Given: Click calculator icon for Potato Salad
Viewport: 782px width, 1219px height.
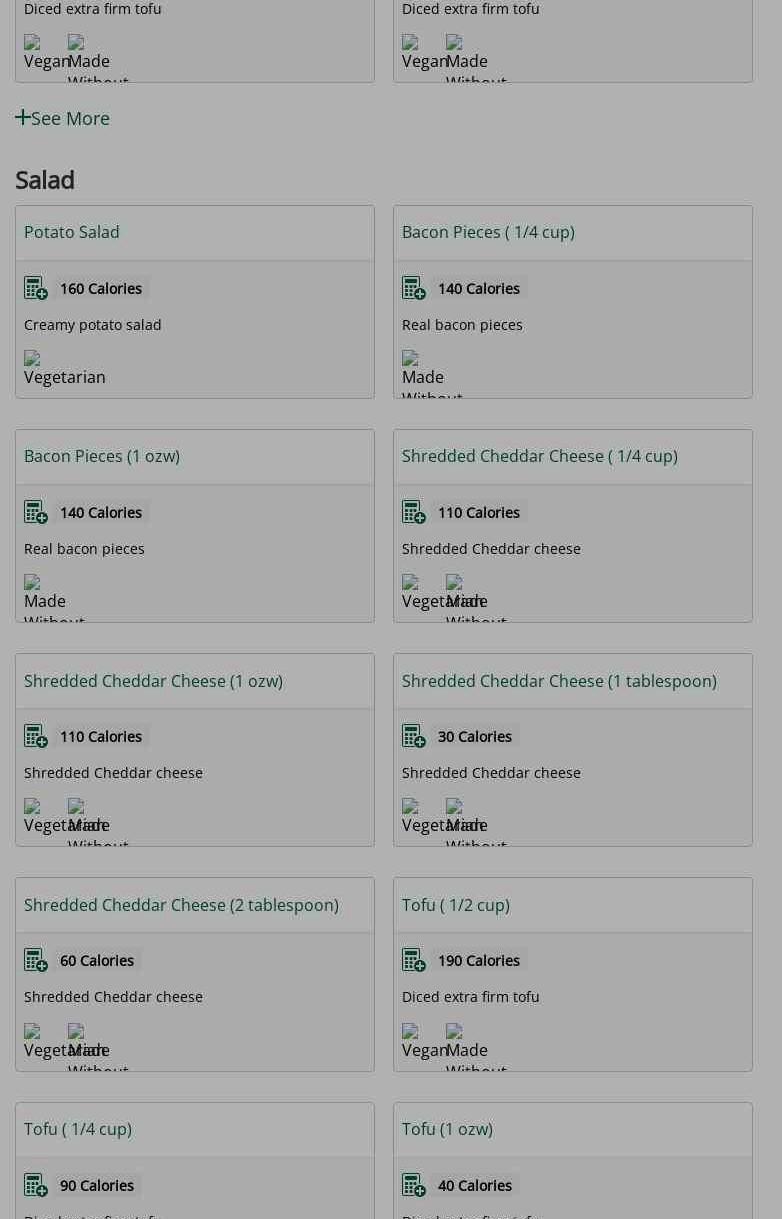Looking at the screenshot, I should tap(36, 288).
